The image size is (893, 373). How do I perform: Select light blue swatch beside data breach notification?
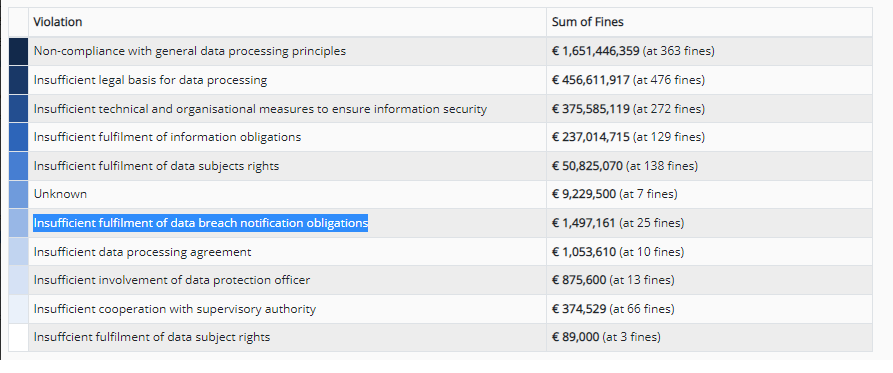point(18,223)
